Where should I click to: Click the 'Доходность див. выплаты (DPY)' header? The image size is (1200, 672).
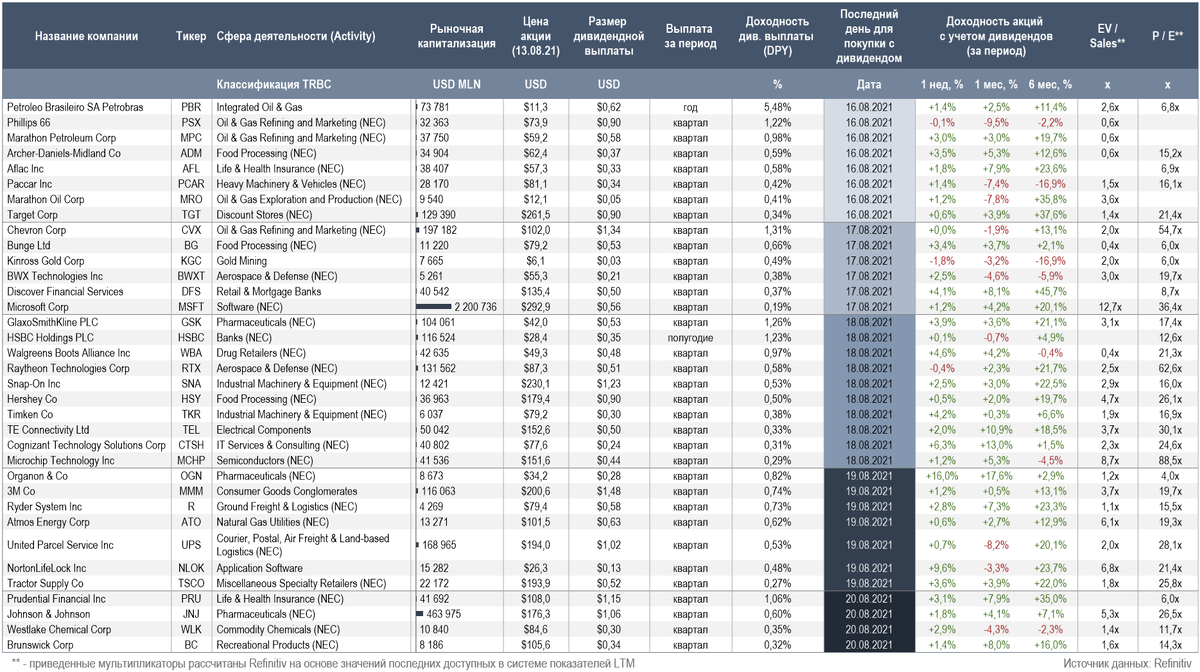[x=777, y=36]
